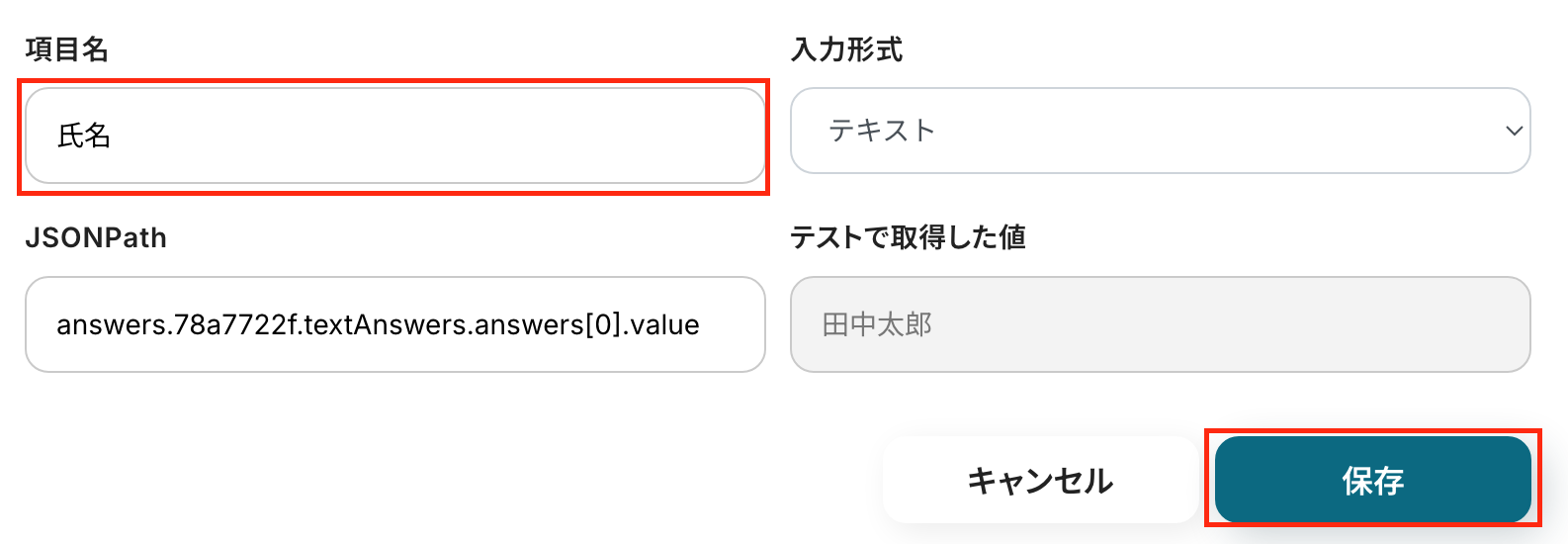Expand the input format combo box
1568x544 pixels.
[x=1160, y=131]
